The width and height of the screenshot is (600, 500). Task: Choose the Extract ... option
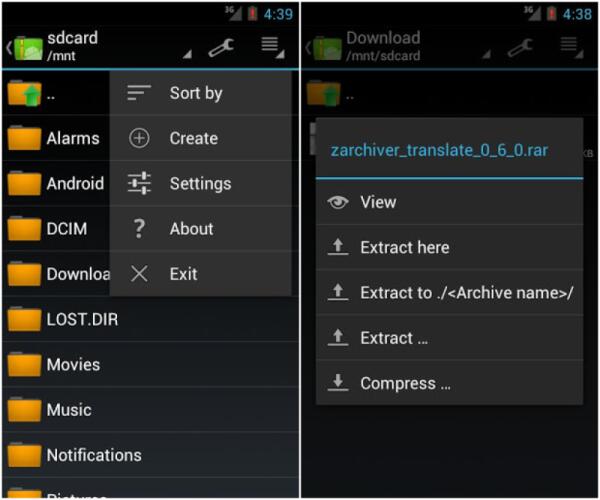(x=394, y=338)
